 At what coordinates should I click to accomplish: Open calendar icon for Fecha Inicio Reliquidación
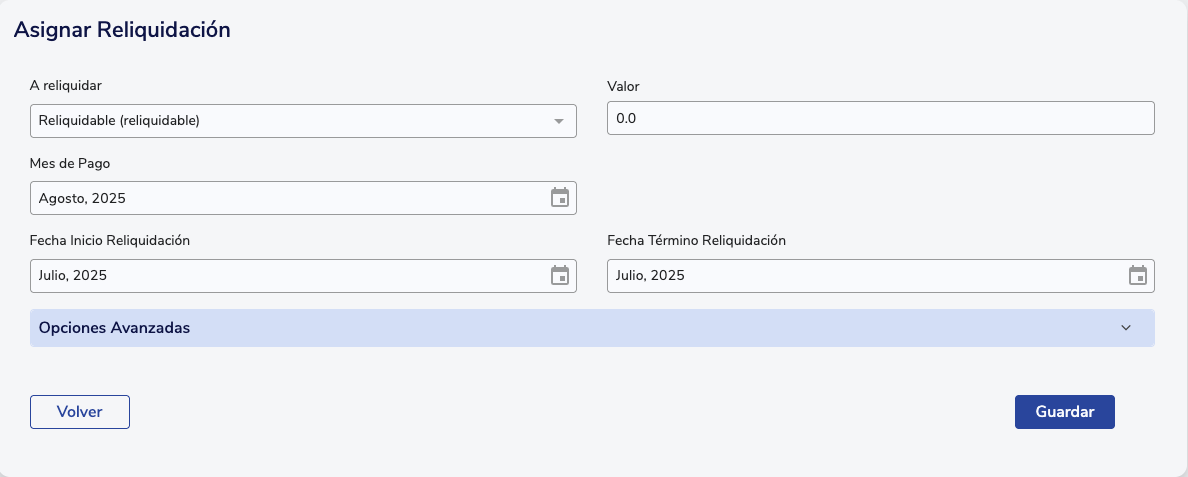coord(560,276)
